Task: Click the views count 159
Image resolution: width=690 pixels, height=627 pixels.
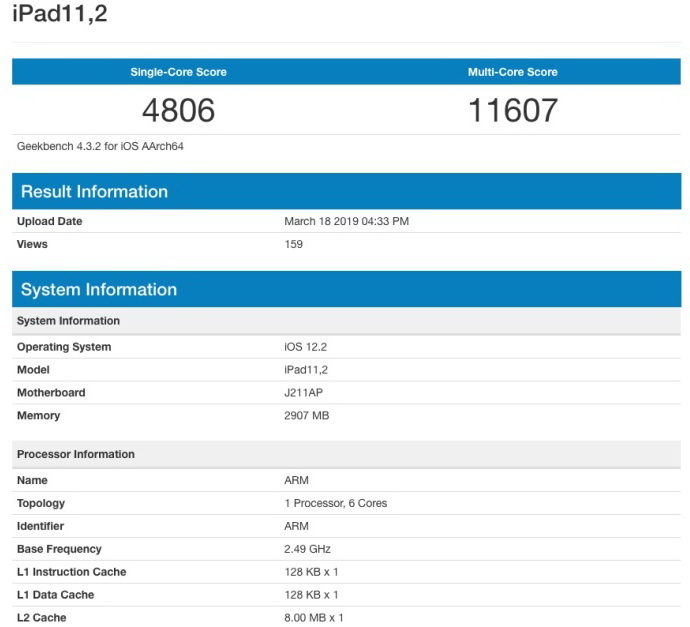Action: 294,244
